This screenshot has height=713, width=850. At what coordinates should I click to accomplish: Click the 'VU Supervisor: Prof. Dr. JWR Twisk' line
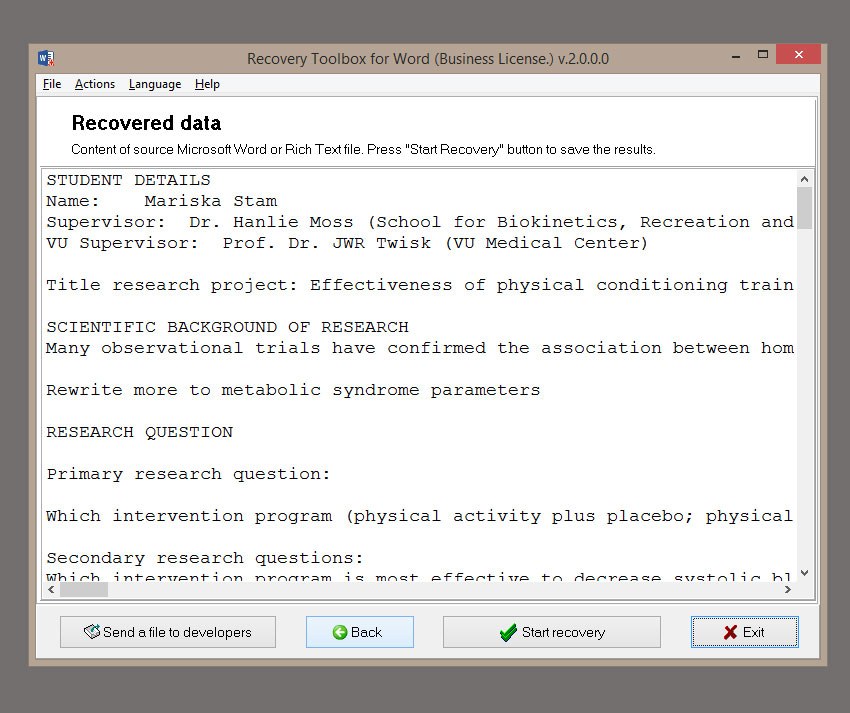pos(347,243)
